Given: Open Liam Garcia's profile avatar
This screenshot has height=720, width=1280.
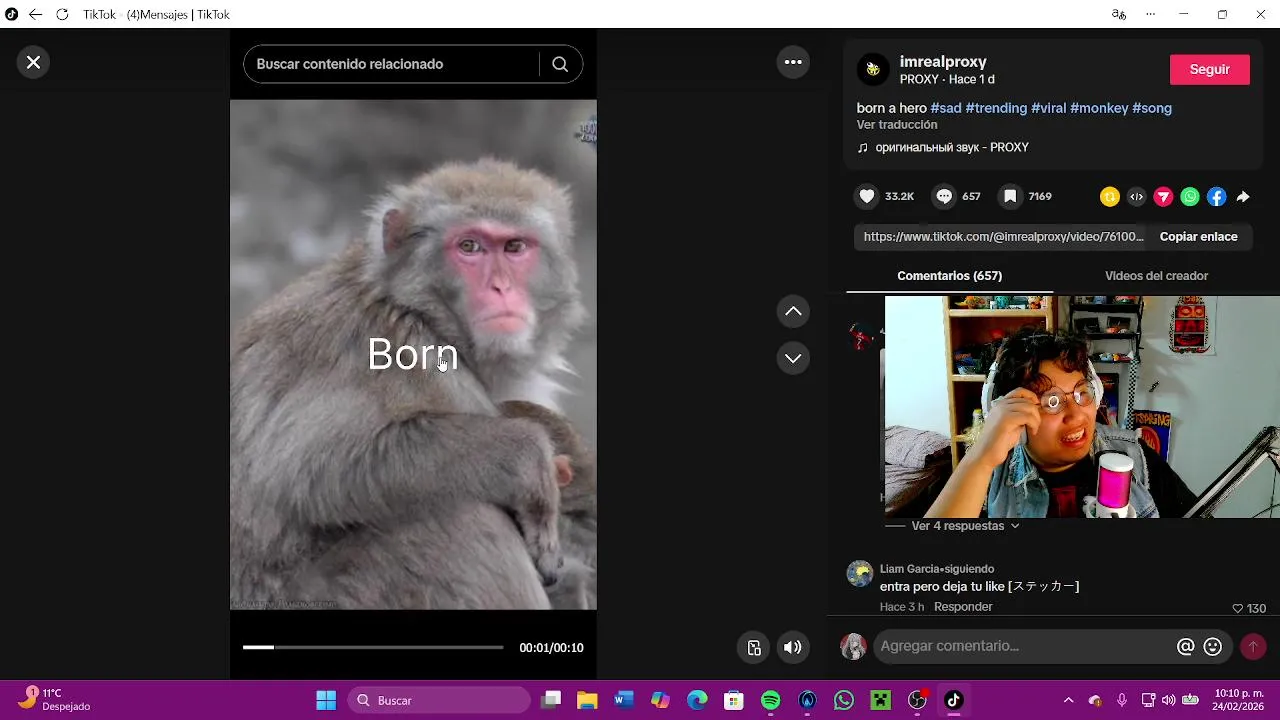Looking at the screenshot, I should point(860,574).
